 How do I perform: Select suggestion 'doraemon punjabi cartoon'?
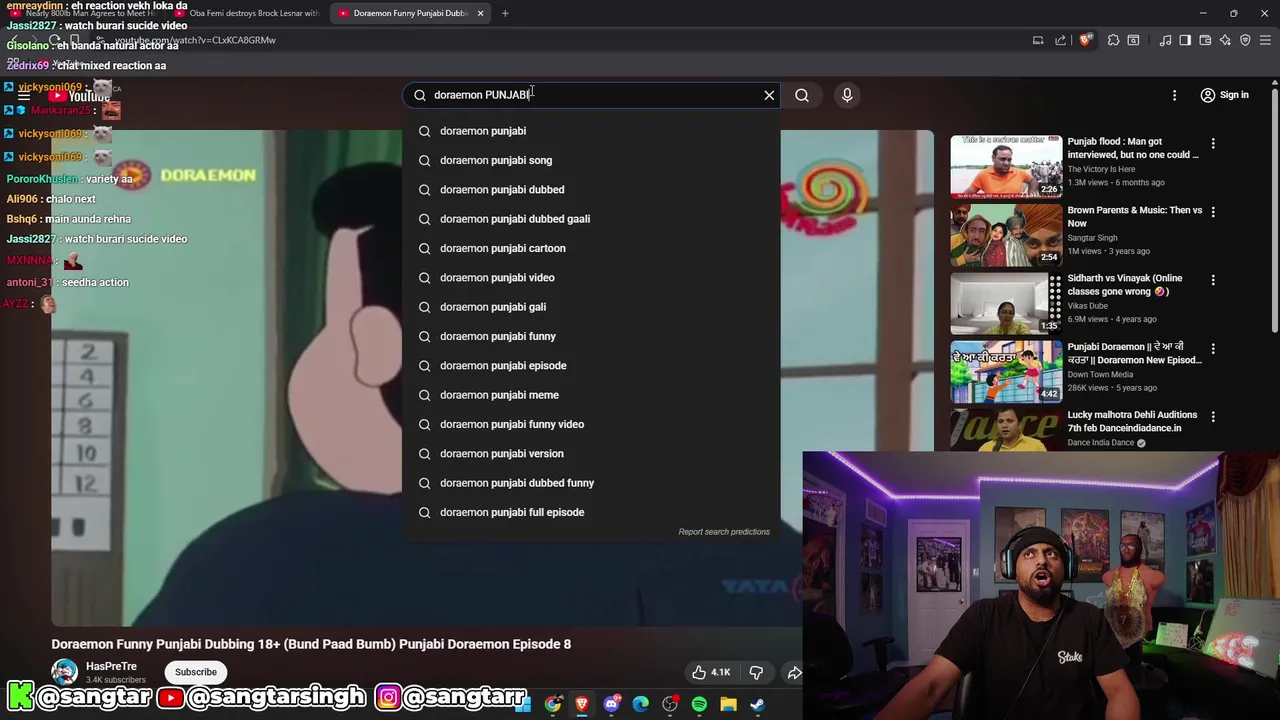(x=591, y=248)
